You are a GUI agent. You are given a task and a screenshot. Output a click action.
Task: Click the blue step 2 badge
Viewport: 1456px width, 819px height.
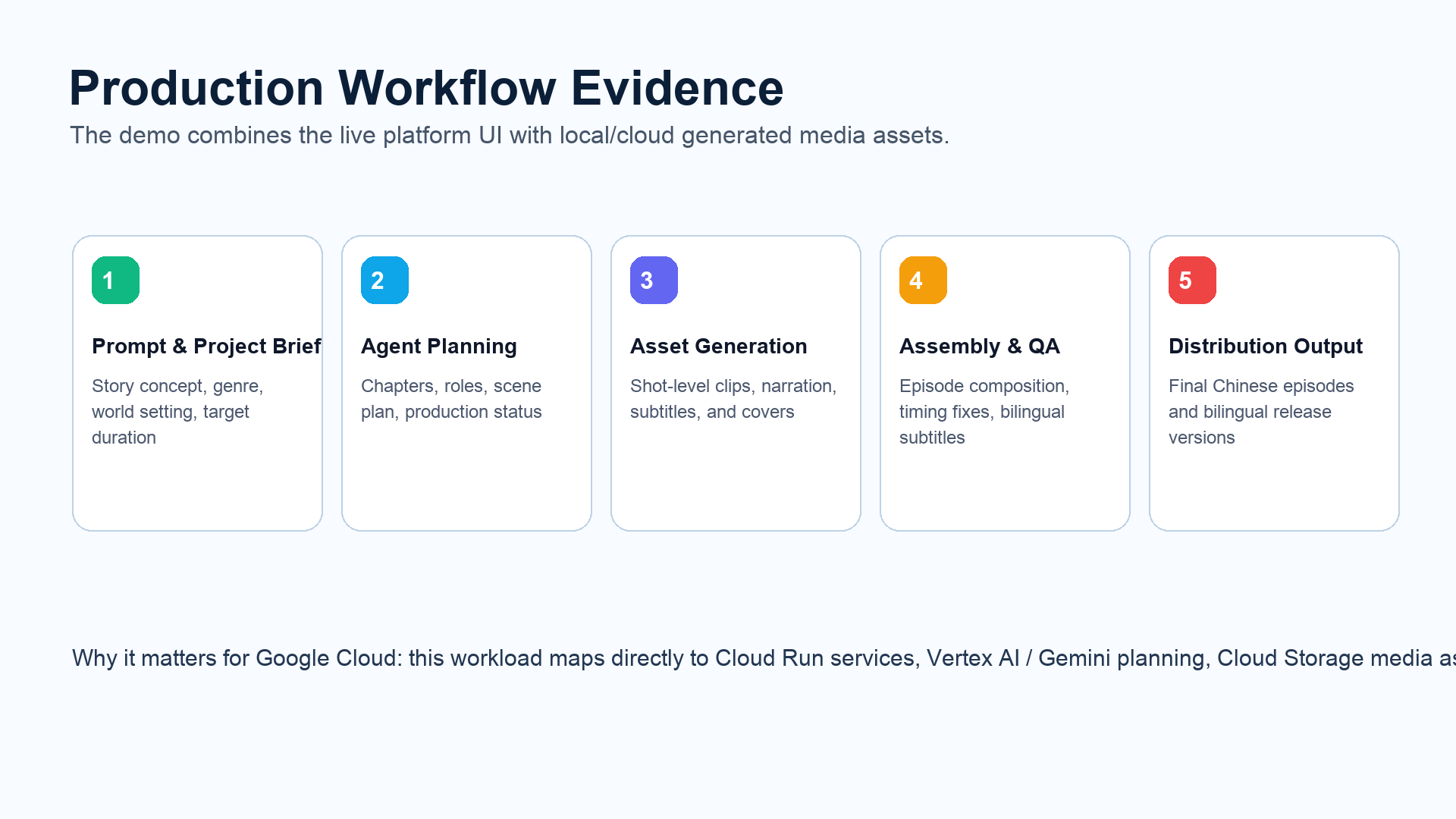[x=384, y=280]
